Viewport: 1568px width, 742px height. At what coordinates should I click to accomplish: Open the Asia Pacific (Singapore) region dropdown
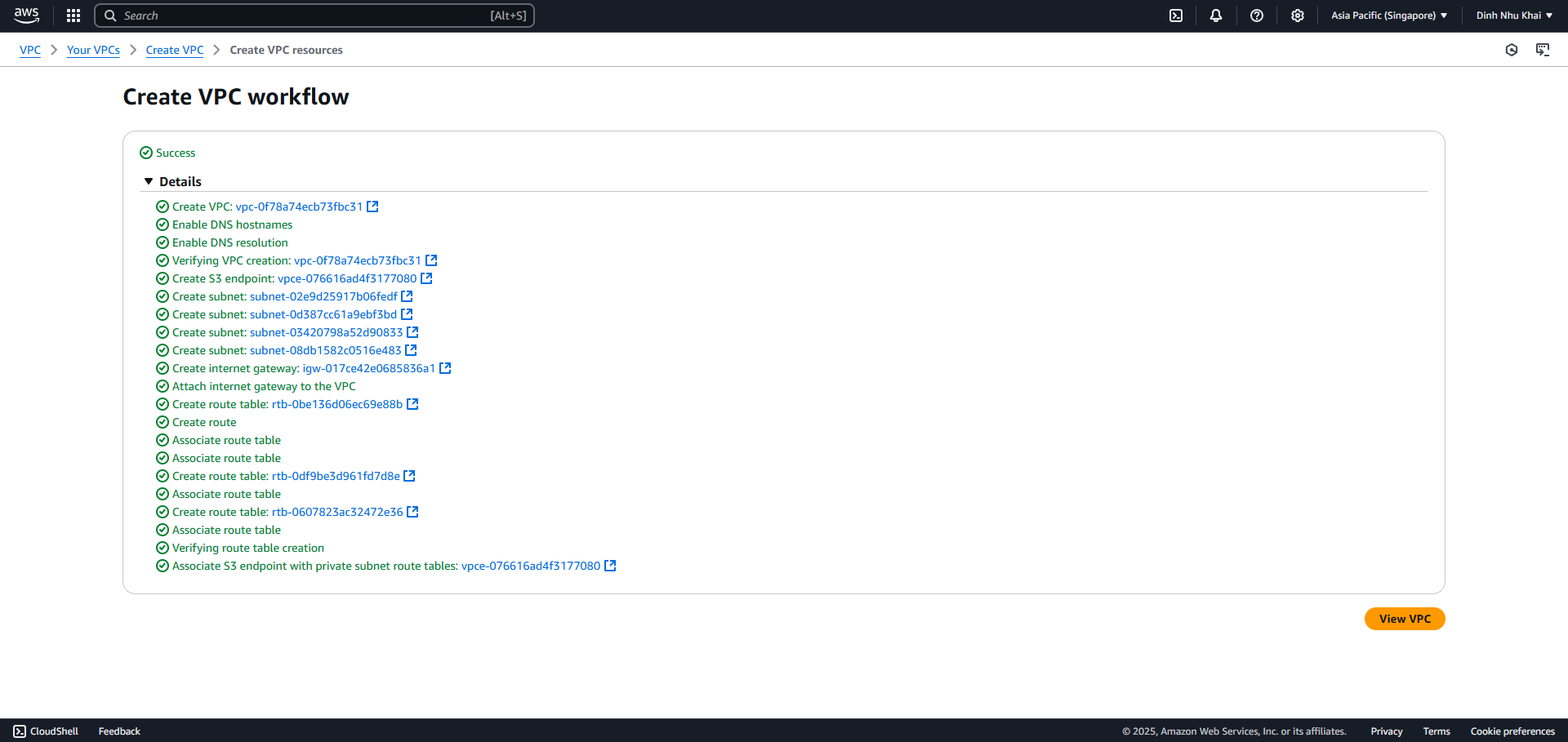(x=1389, y=16)
